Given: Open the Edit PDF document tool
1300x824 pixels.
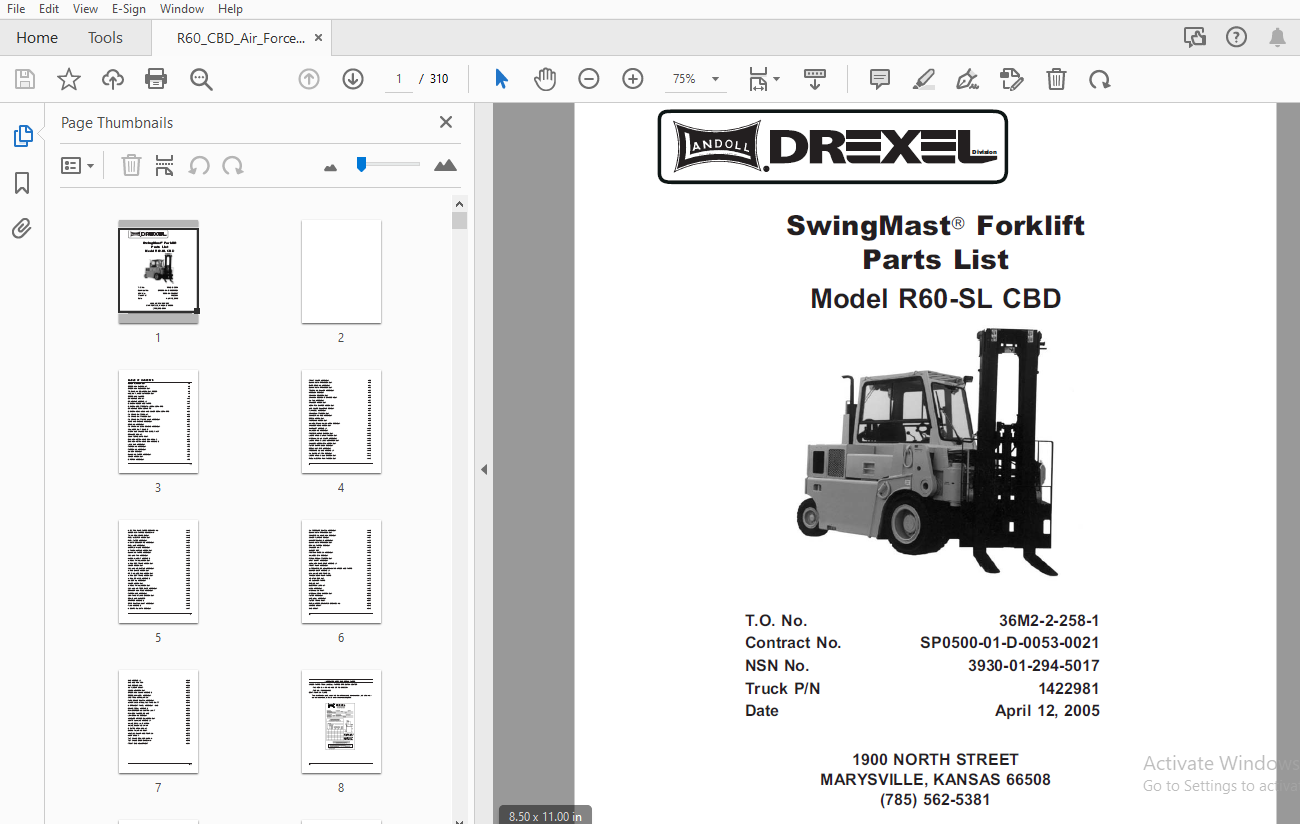Looking at the screenshot, I should 1012,79.
